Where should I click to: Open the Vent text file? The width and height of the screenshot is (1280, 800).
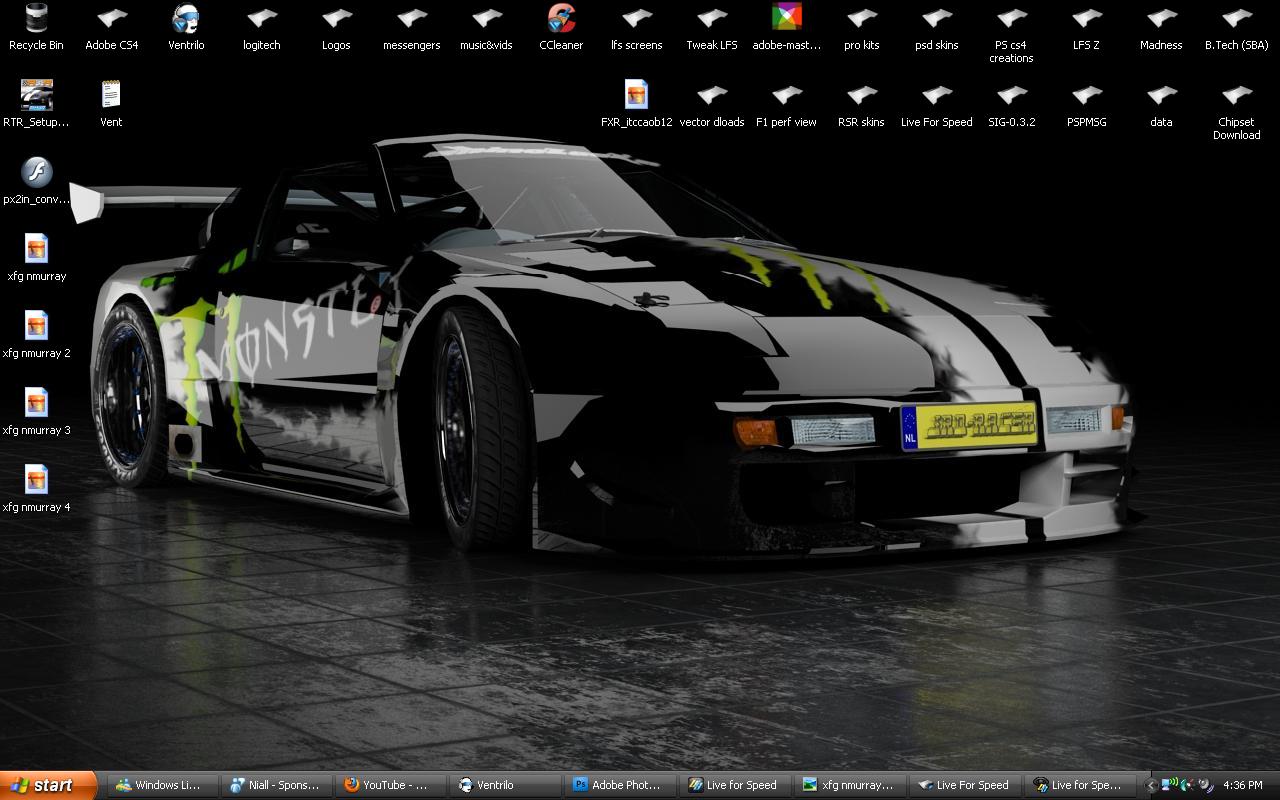[x=111, y=104]
